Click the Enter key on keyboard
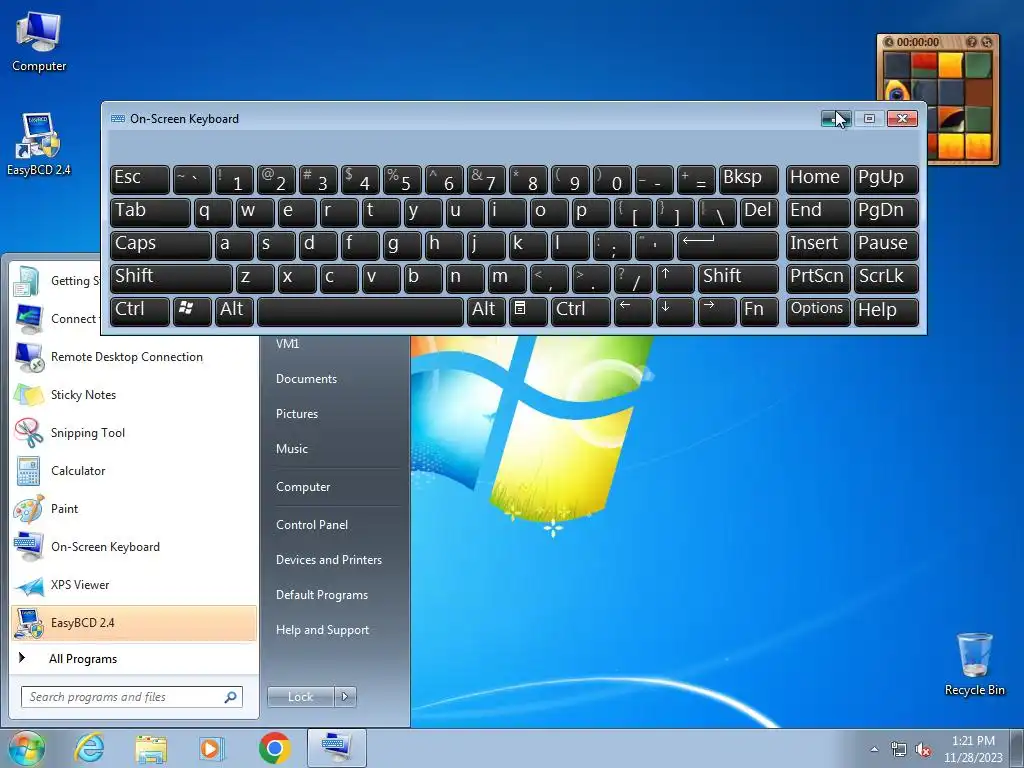The height and width of the screenshot is (768, 1024). click(728, 245)
